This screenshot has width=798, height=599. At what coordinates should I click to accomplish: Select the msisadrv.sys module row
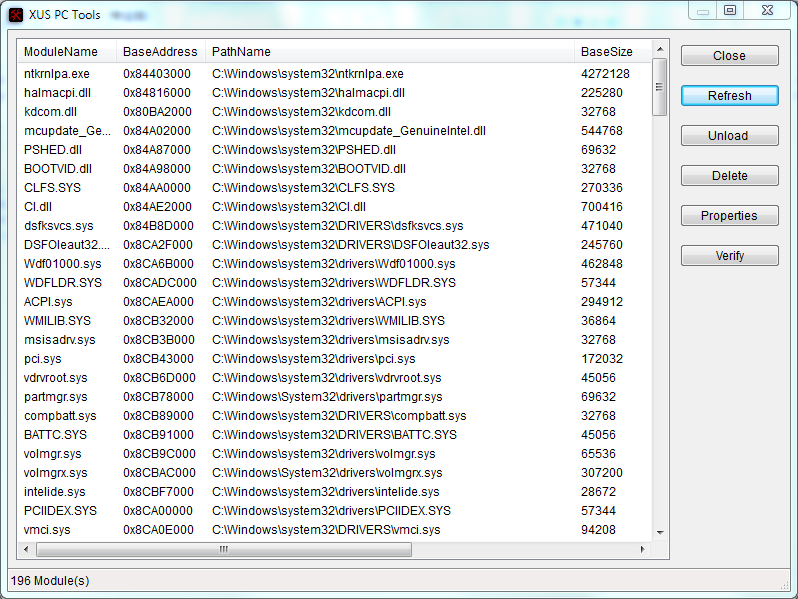click(x=334, y=340)
